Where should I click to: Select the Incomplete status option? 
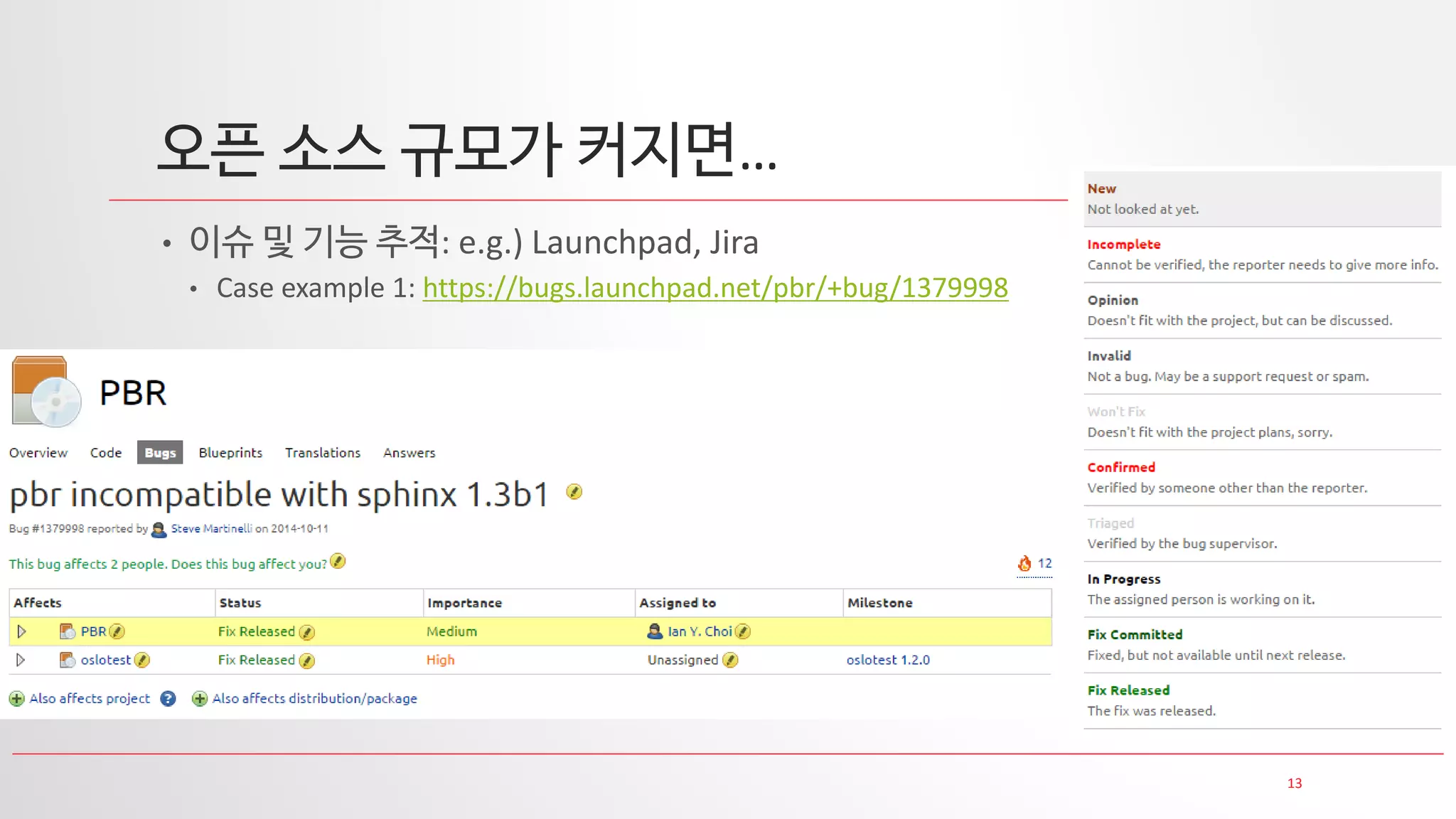click(x=1263, y=255)
